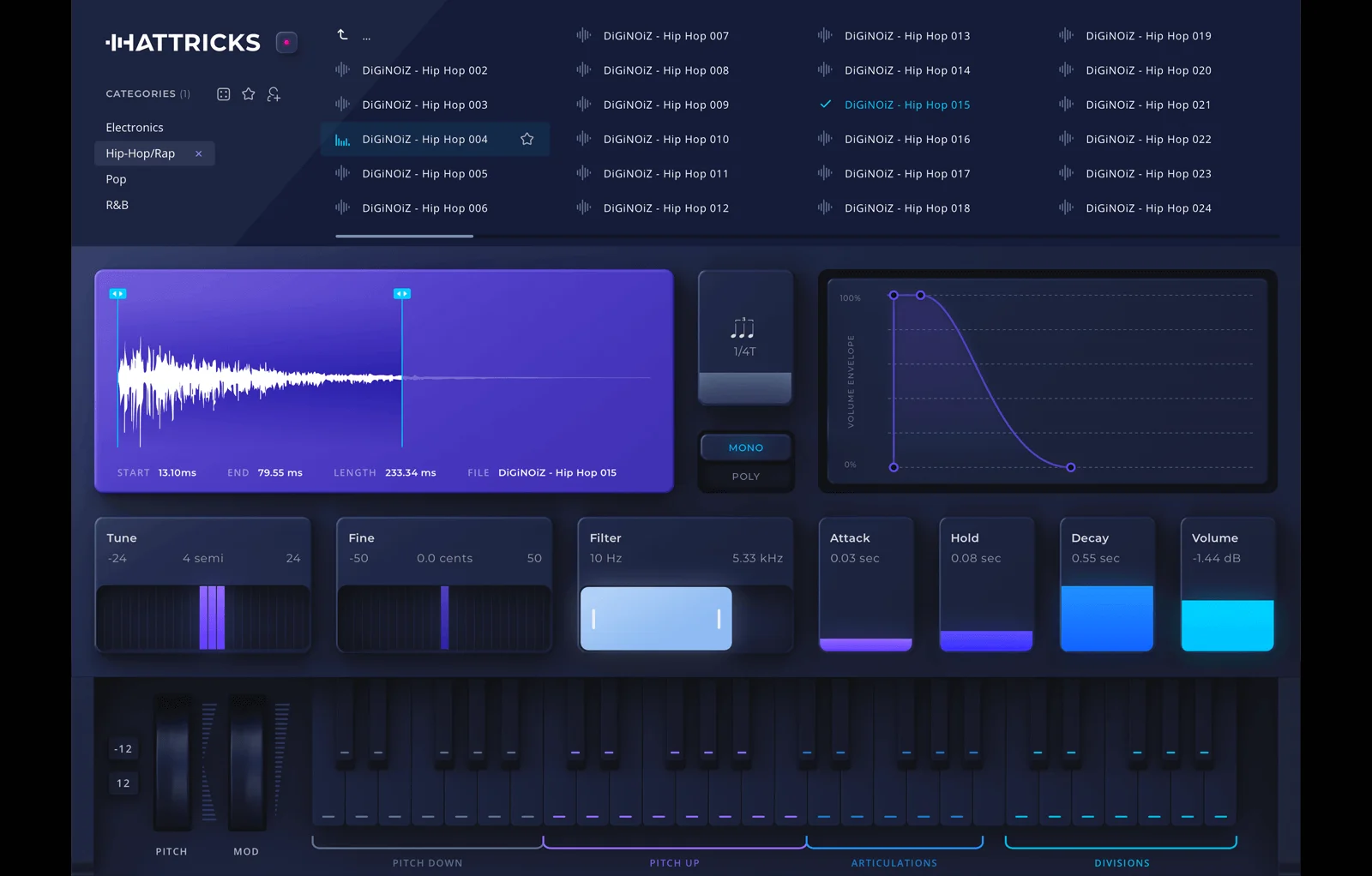
Task: Click the envelope start point at 0%
Action: tap(894, 467)
